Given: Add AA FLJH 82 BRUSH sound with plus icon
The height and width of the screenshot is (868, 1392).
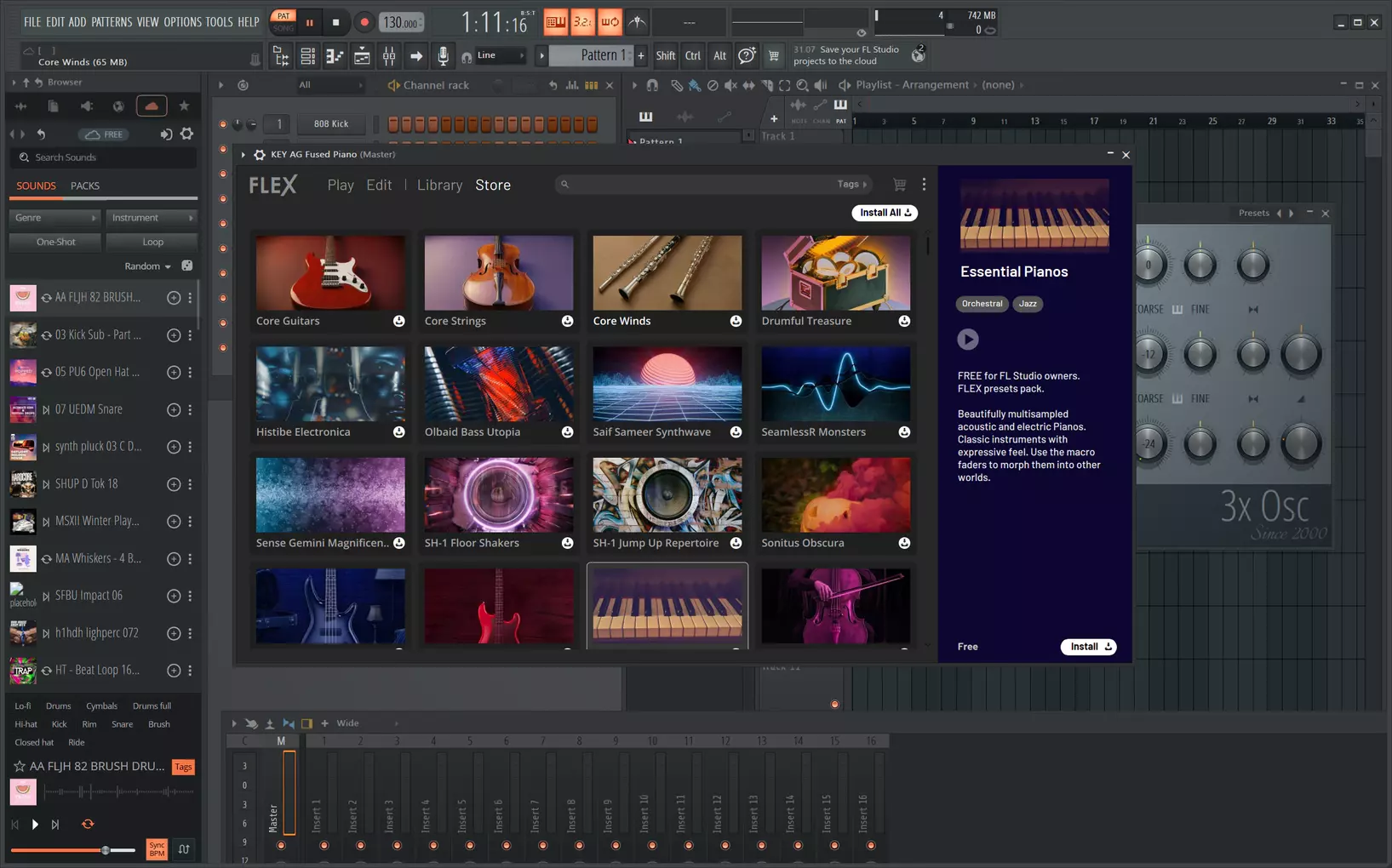Looking at the screenshot, I should pyautogui.click(x=174, y=298).
